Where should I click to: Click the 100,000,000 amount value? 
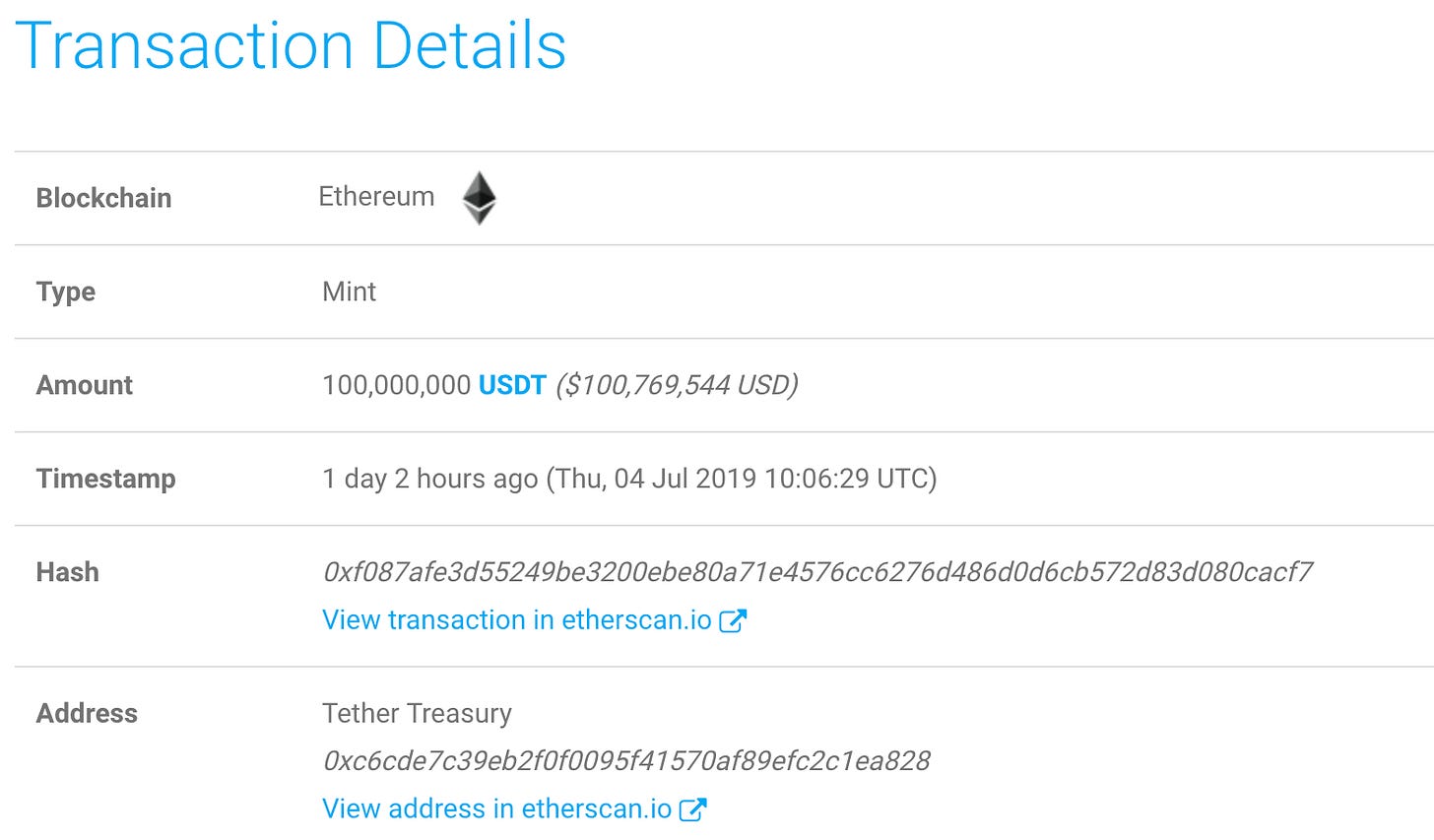[x=396, y=385]
